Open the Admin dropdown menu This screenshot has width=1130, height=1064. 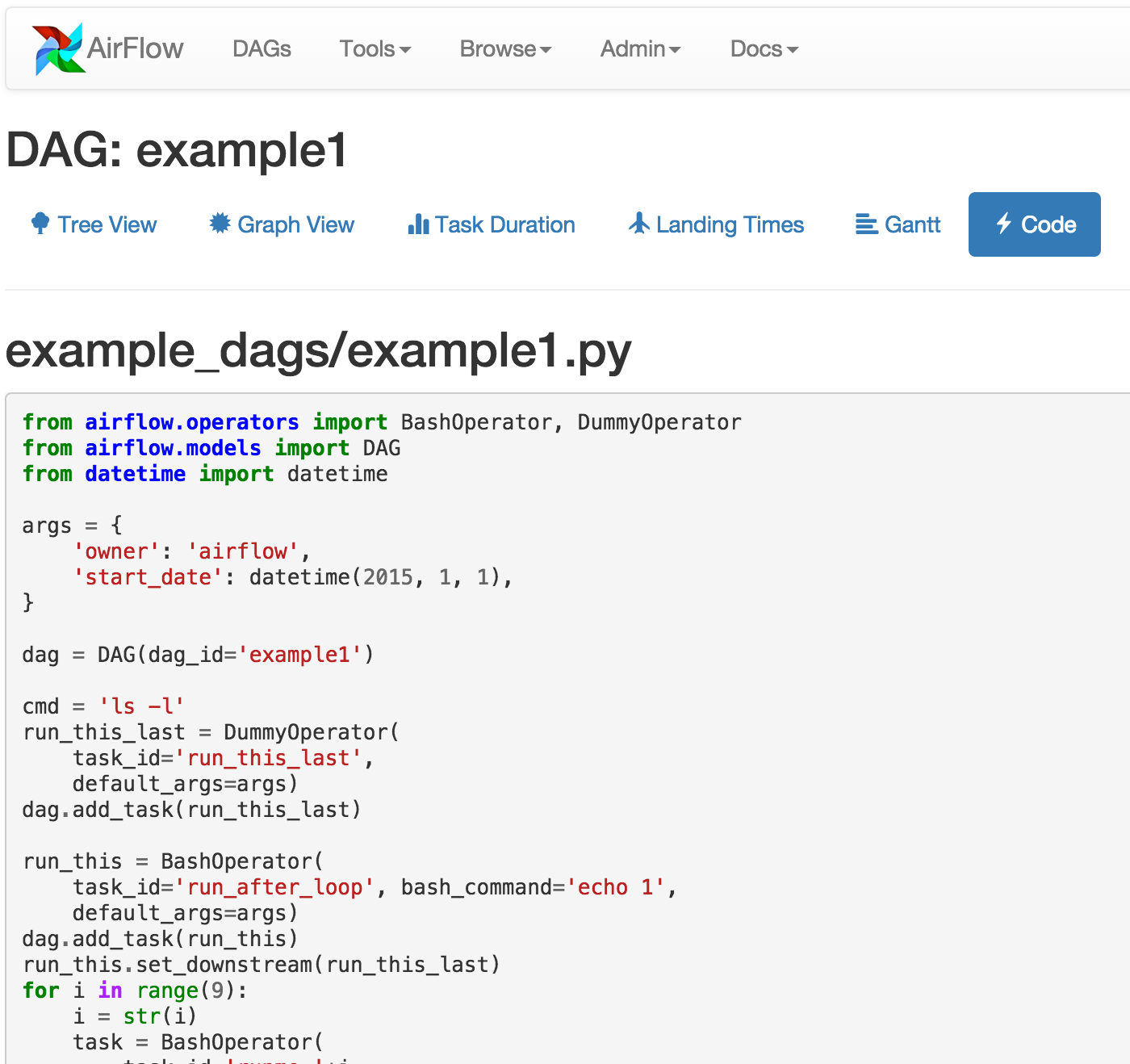640,48
